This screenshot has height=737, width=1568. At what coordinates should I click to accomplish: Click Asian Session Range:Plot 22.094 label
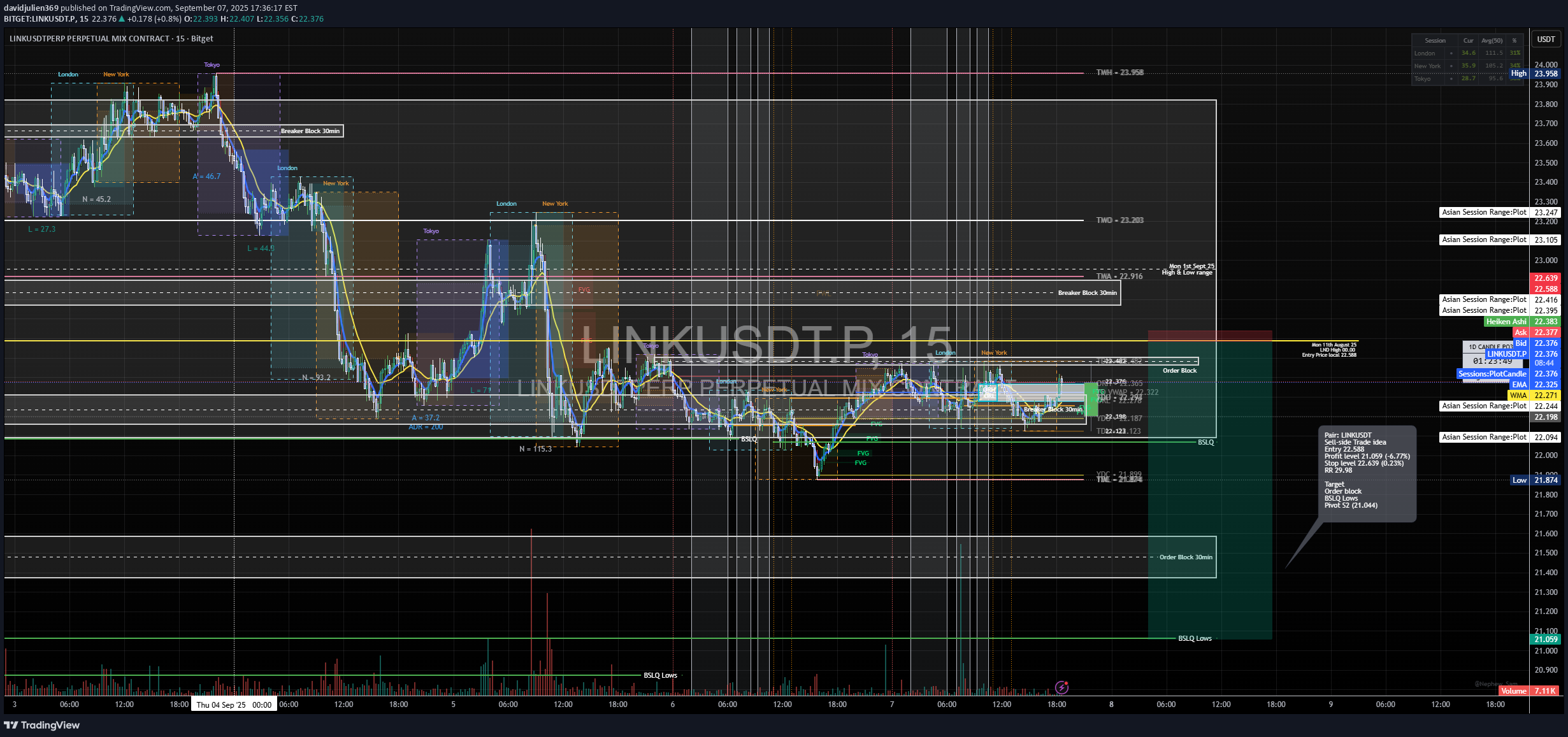(1500, 437)
